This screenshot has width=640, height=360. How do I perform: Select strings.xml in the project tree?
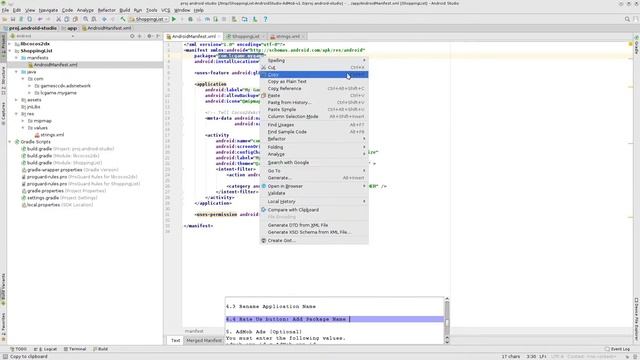pos(49,135)
